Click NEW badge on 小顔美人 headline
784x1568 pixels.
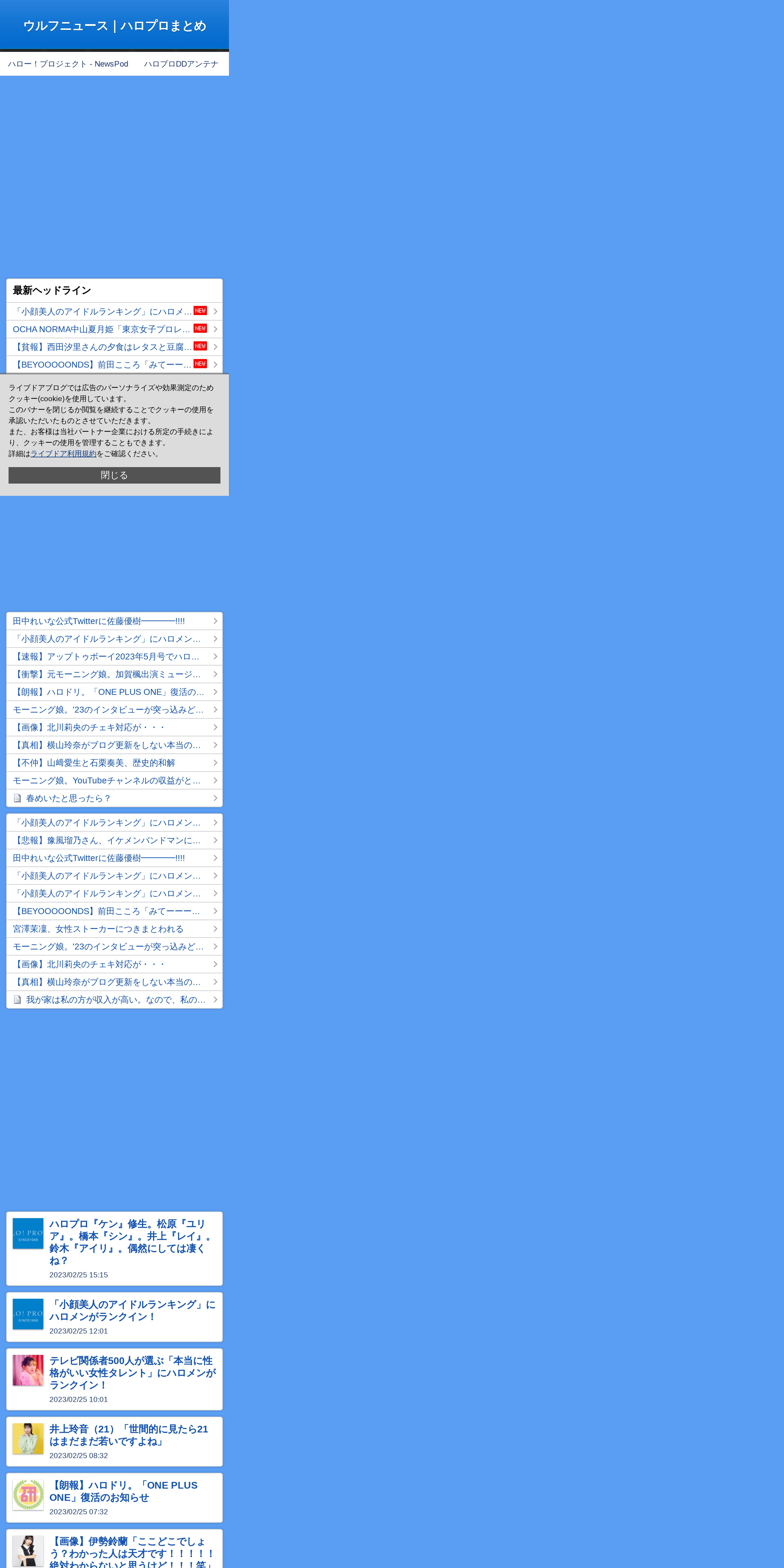pos(200,310)
